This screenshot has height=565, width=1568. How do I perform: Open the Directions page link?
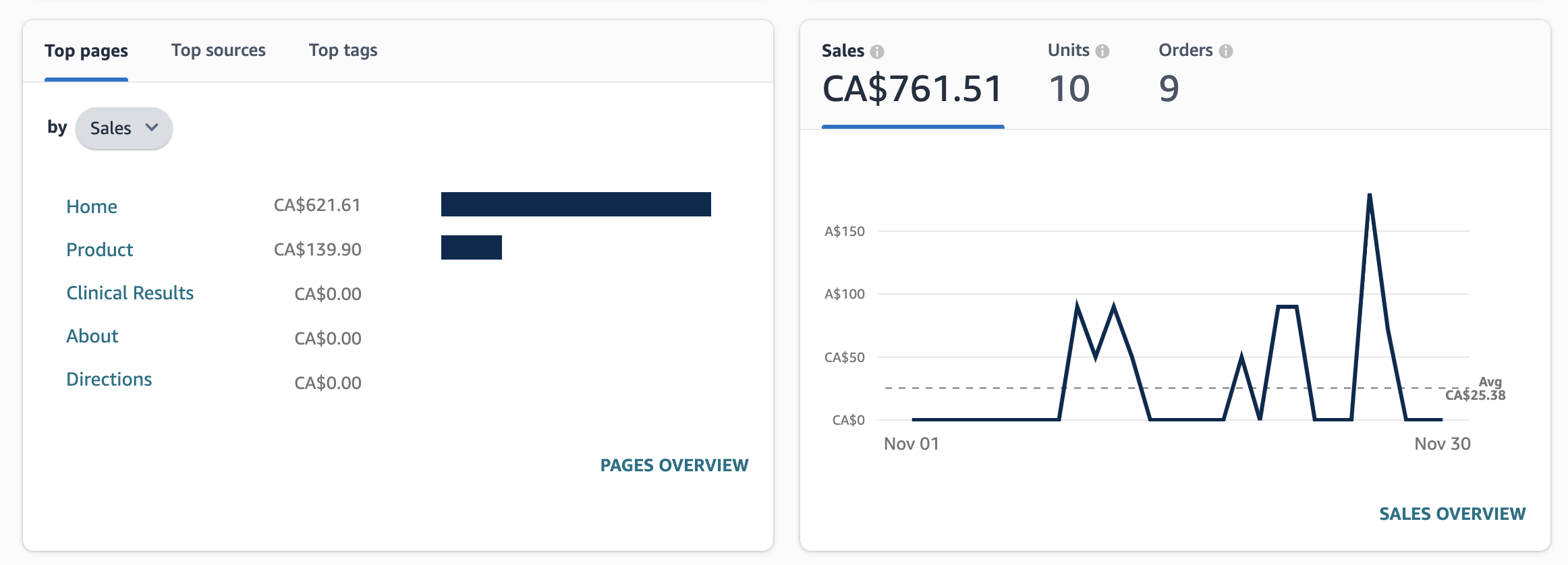coord(109,379)
